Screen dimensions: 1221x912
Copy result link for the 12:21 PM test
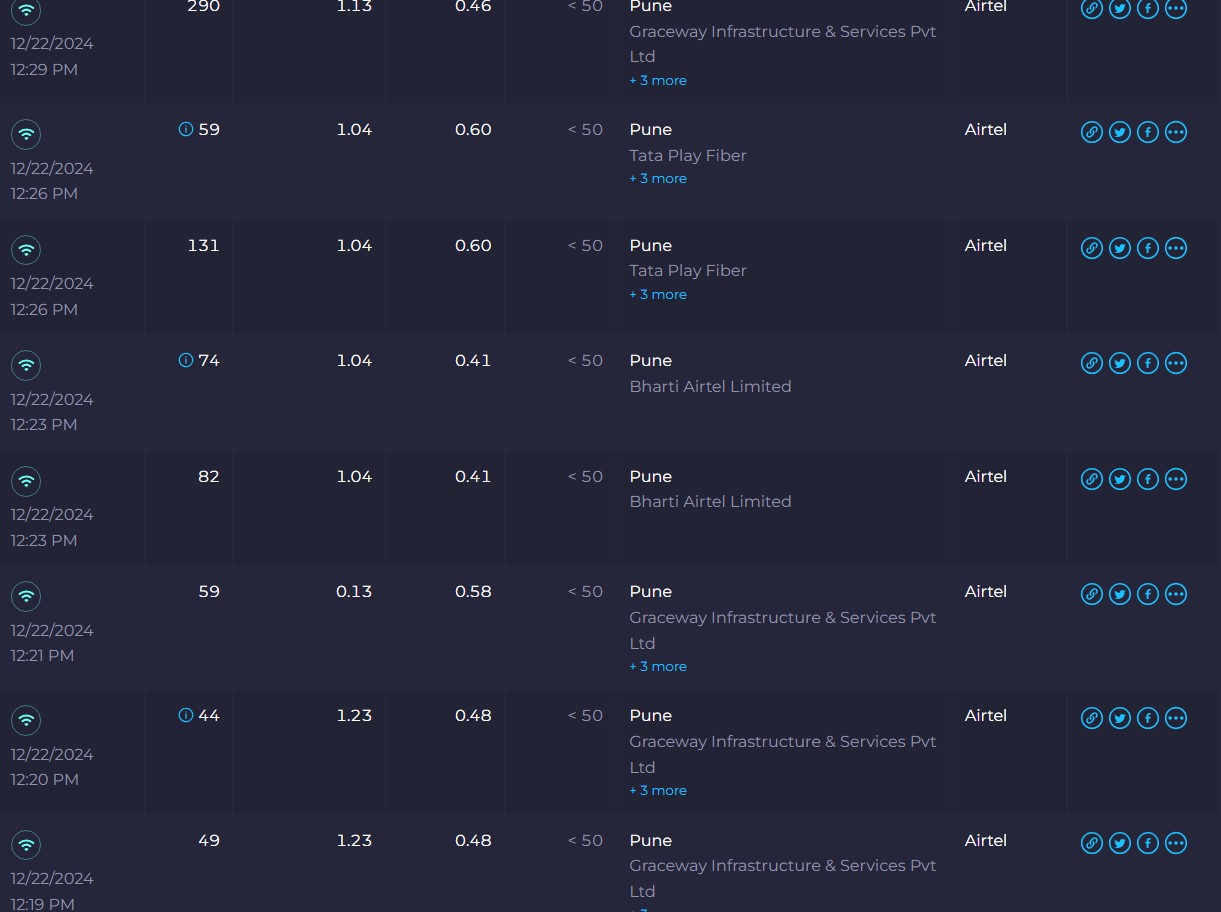[x=1092, y=594]
